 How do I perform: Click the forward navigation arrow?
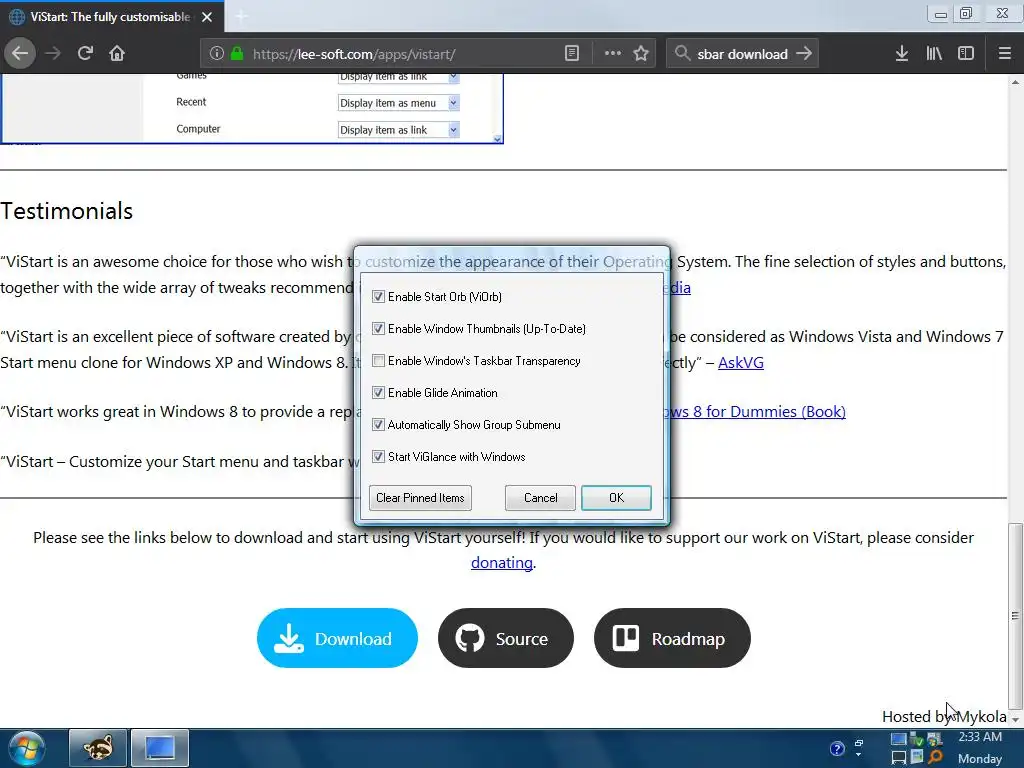pos(53,54)
